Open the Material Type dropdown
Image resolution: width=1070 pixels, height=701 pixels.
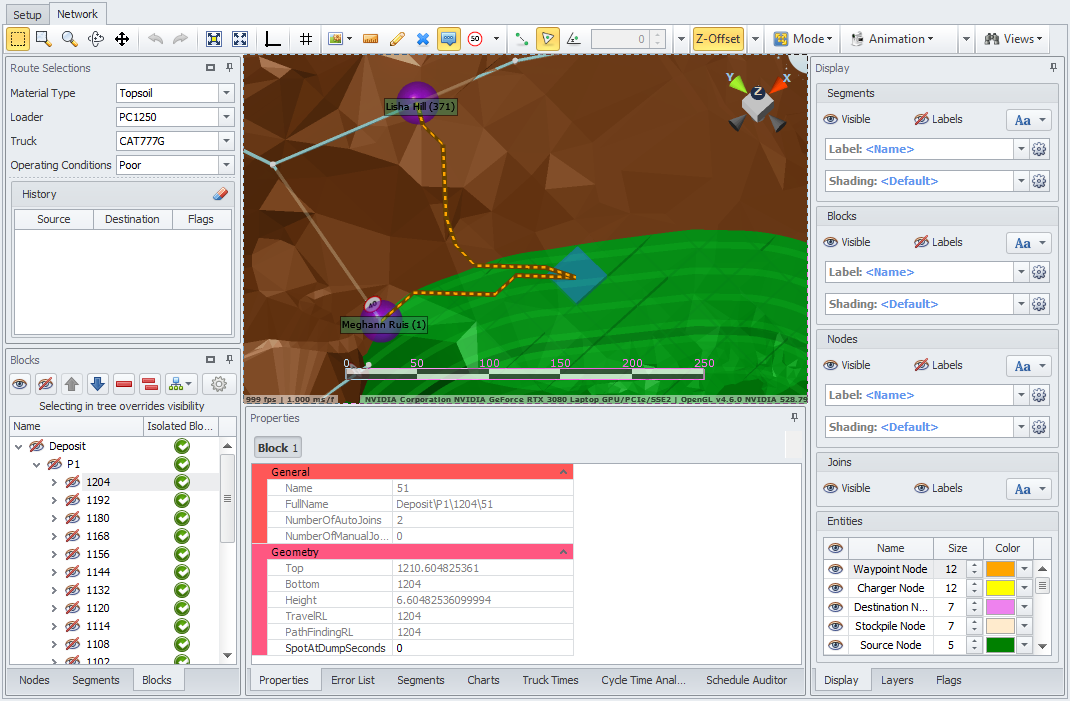tap(226, 93)
